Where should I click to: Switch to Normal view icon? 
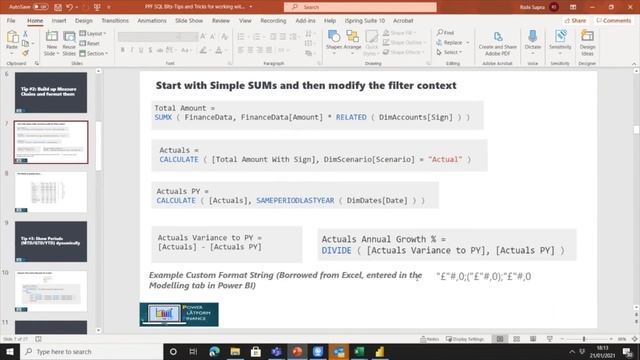point(500,339)
